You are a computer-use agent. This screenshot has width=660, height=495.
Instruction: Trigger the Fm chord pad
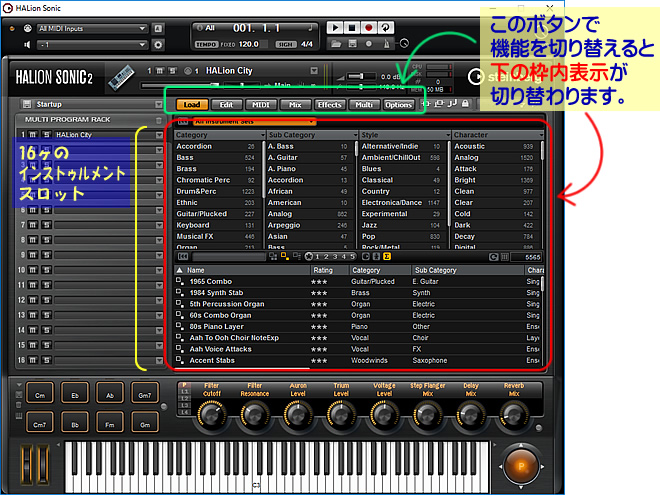pos(110,422)
